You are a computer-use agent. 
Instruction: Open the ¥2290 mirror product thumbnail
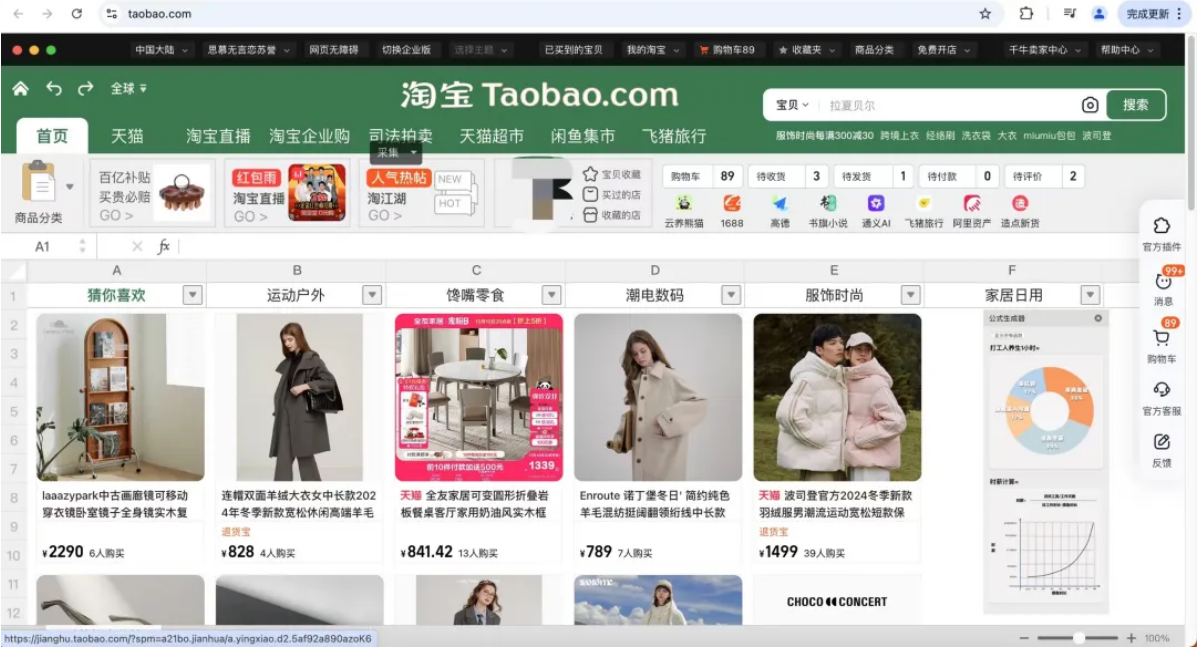click(120, 397)
